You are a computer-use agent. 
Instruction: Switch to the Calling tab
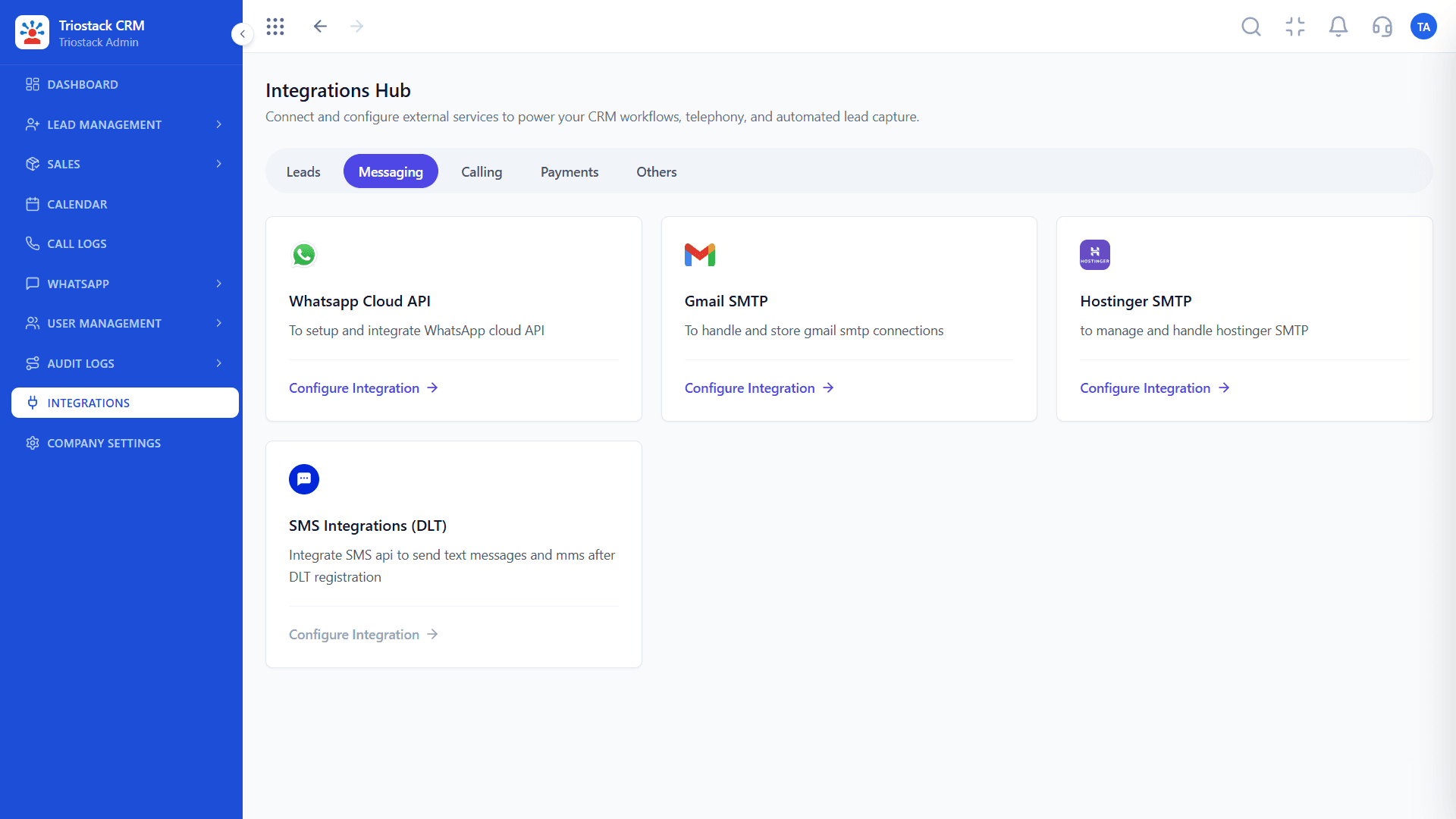(x=482, y=171)
